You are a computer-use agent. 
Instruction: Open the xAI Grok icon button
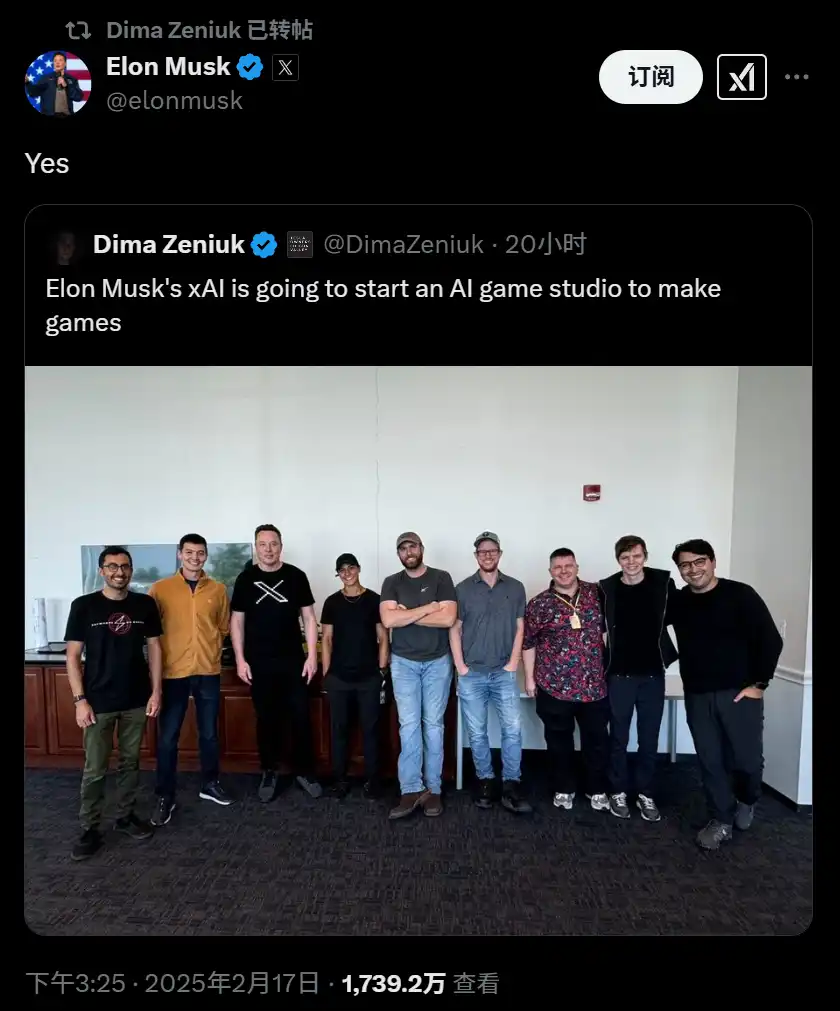coord(741,77)
